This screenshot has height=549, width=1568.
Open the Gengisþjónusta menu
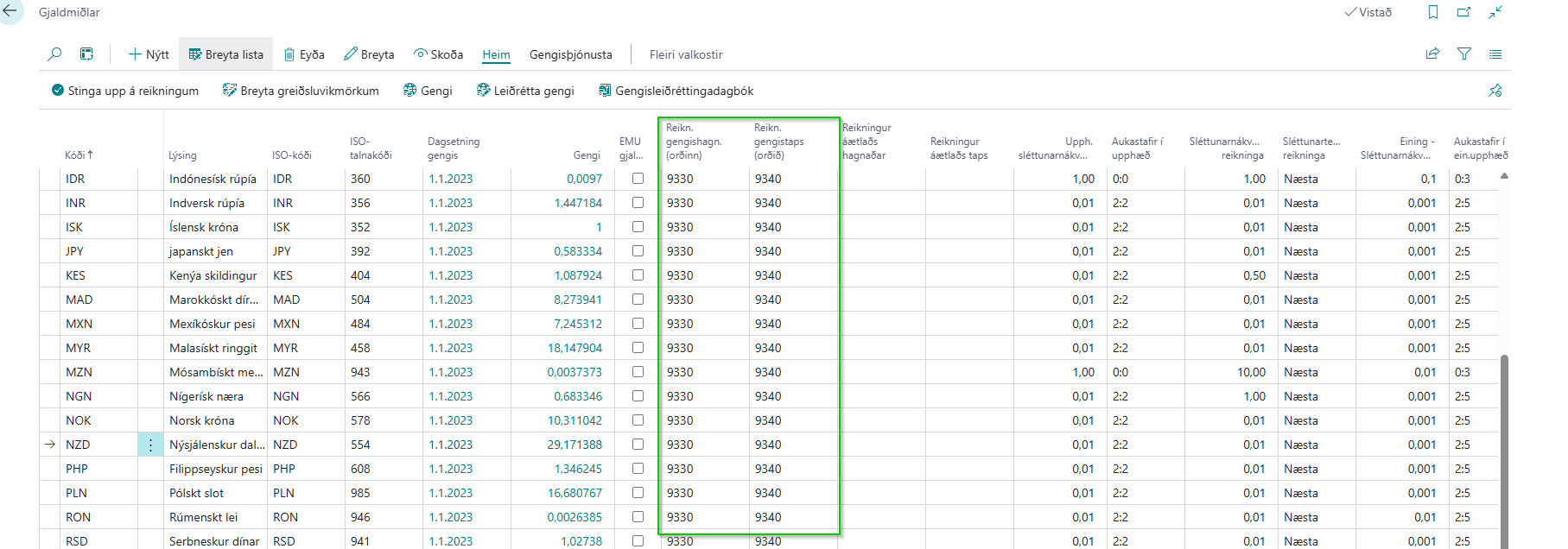pos(570,54)
